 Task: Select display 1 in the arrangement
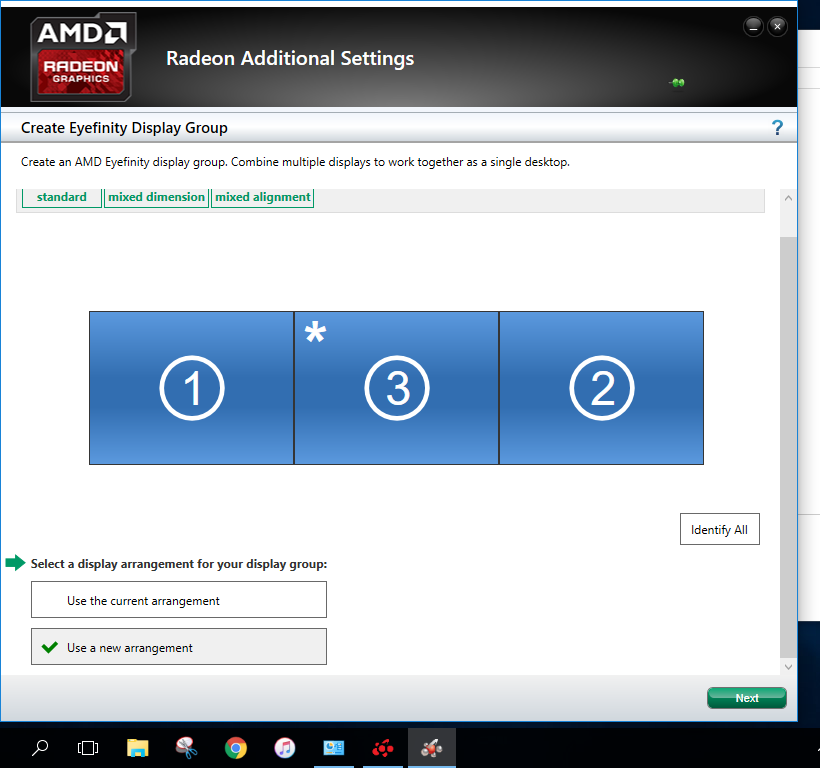coord(191,388)
